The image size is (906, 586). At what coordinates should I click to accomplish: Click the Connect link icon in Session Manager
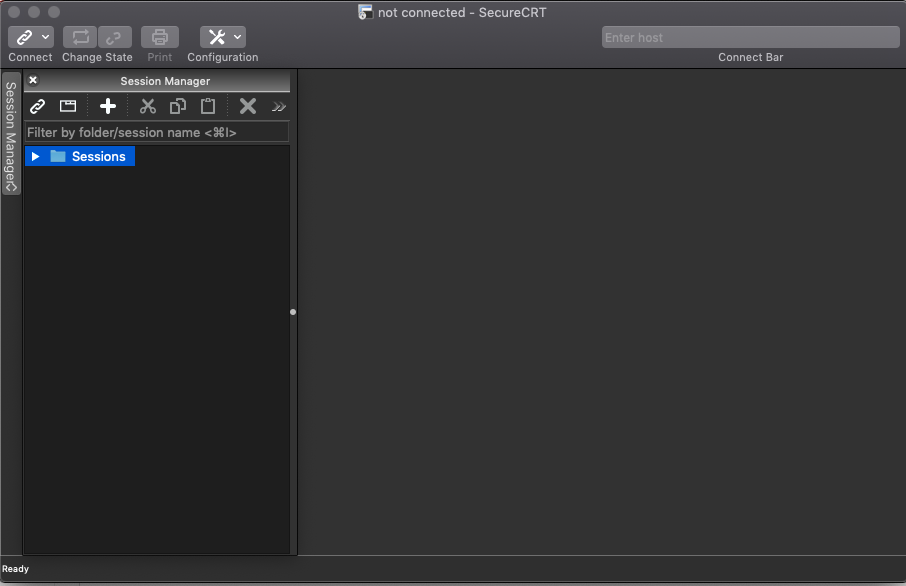tap(36, 106)
